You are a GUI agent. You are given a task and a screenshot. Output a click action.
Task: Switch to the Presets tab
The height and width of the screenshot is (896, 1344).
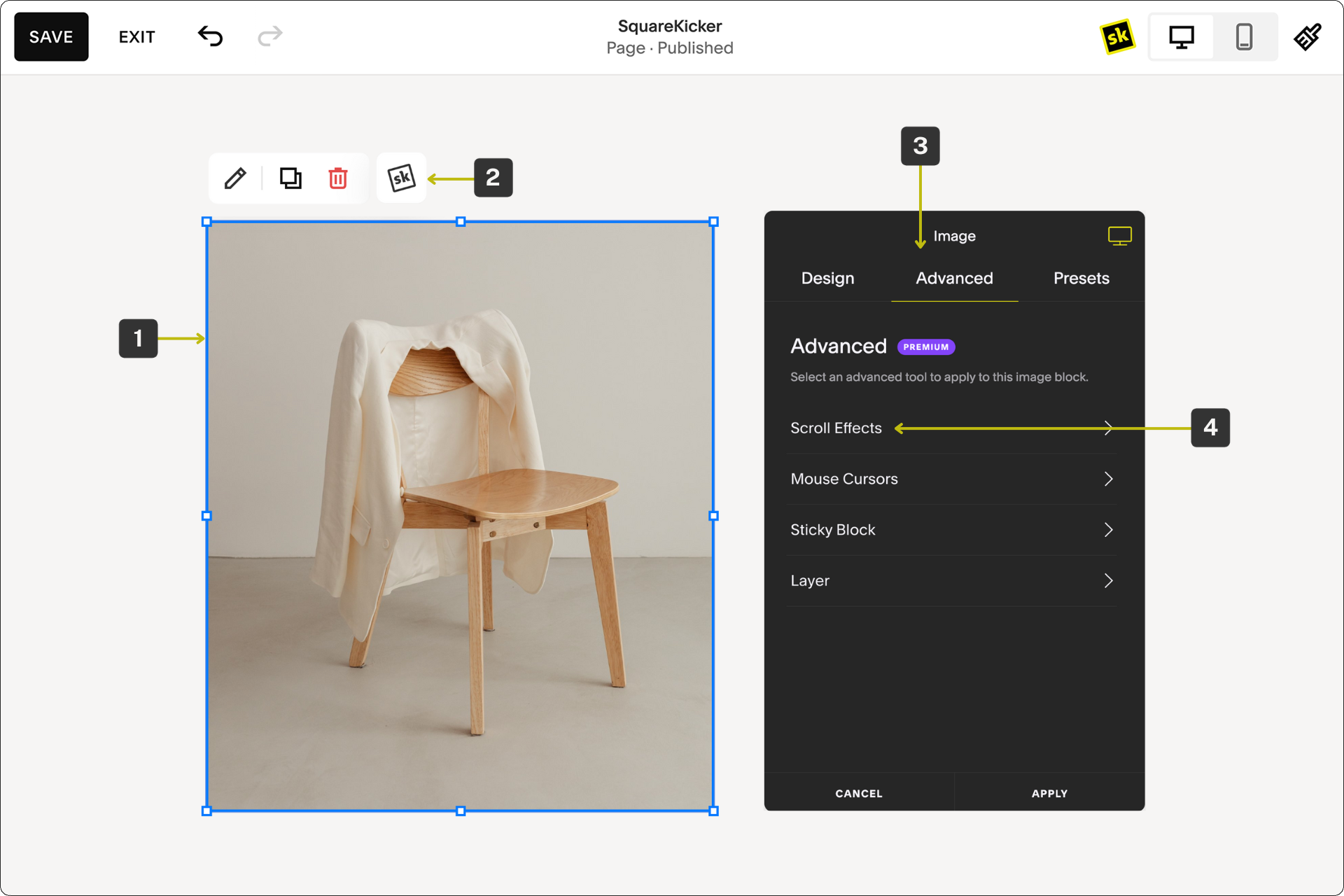(x=1081, y=278)
